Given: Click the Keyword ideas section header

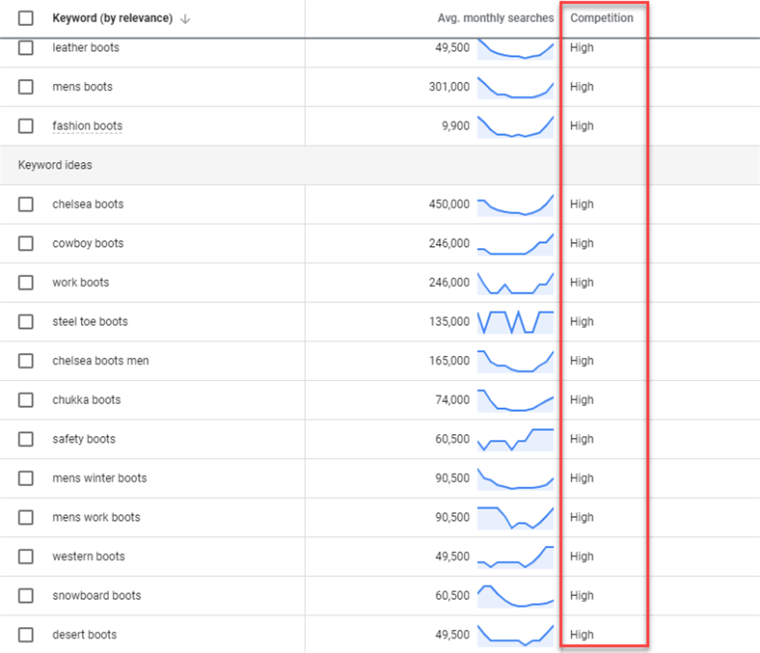Looking at the screenshot, I should coord(56,165).
